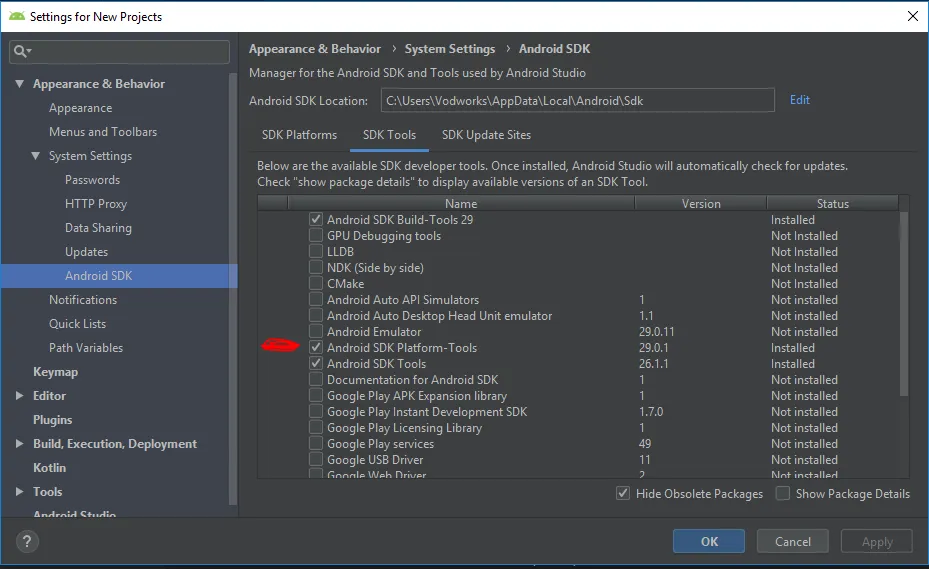Click the SDK tools list scrollbar
This screenshot has height=569, width=929.
pos(904,303)
